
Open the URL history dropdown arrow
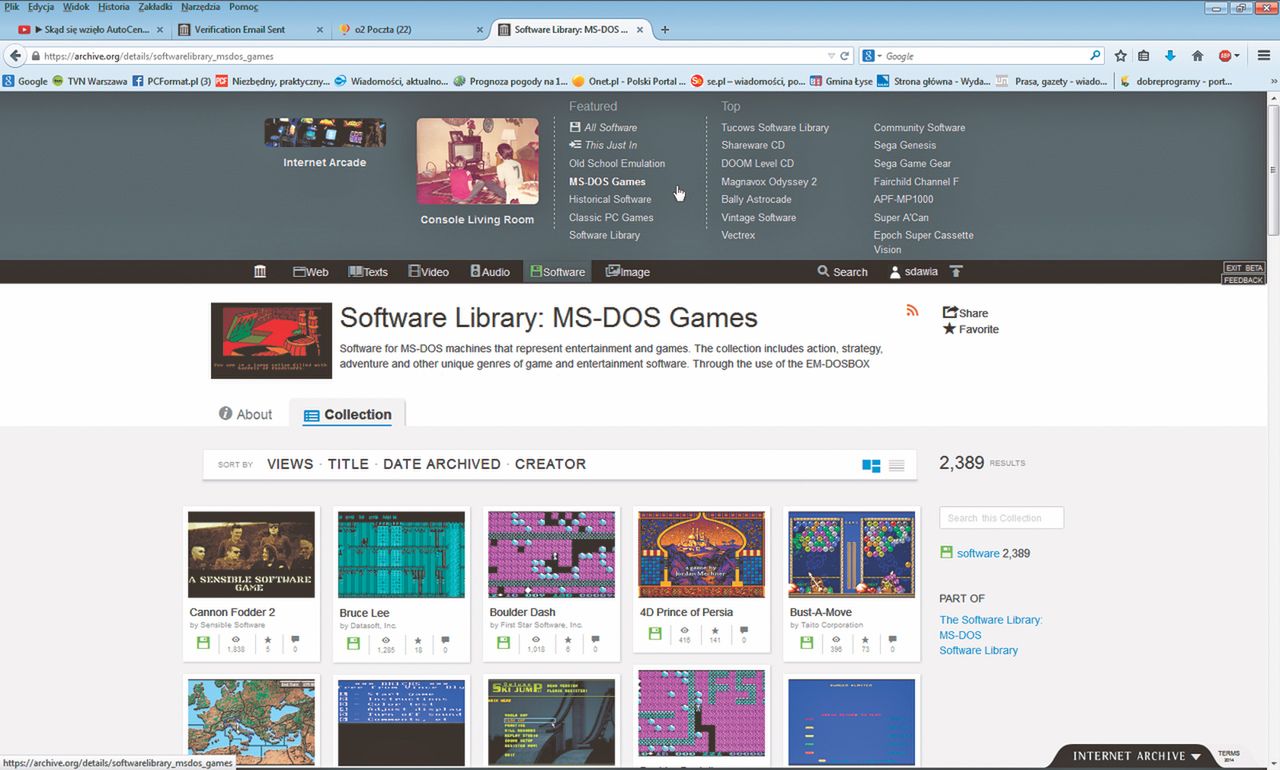pyautogui.click(x=830, y=56)
